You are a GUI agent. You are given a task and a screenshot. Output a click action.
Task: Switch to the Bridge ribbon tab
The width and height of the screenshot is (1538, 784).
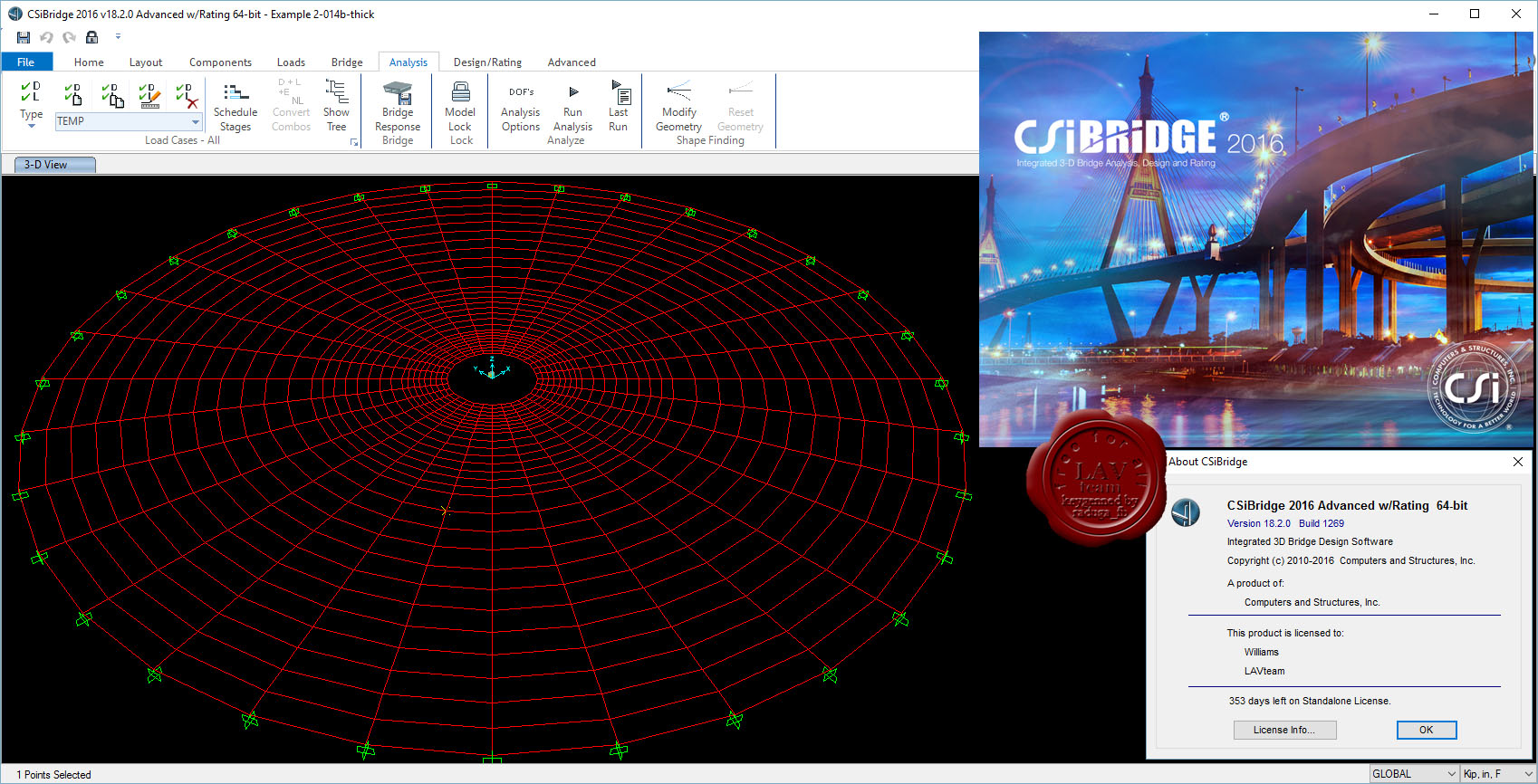(x=347, y=62)
